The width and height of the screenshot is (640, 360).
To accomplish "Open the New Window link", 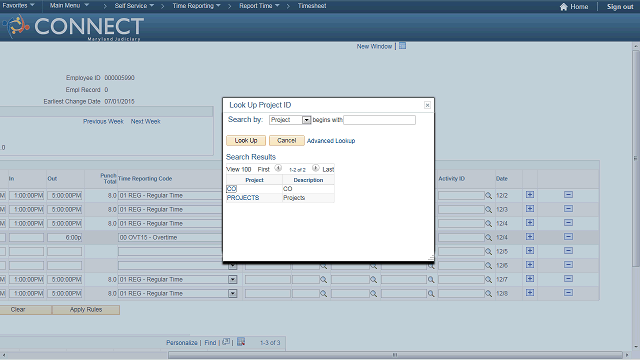I will (374, 47).
